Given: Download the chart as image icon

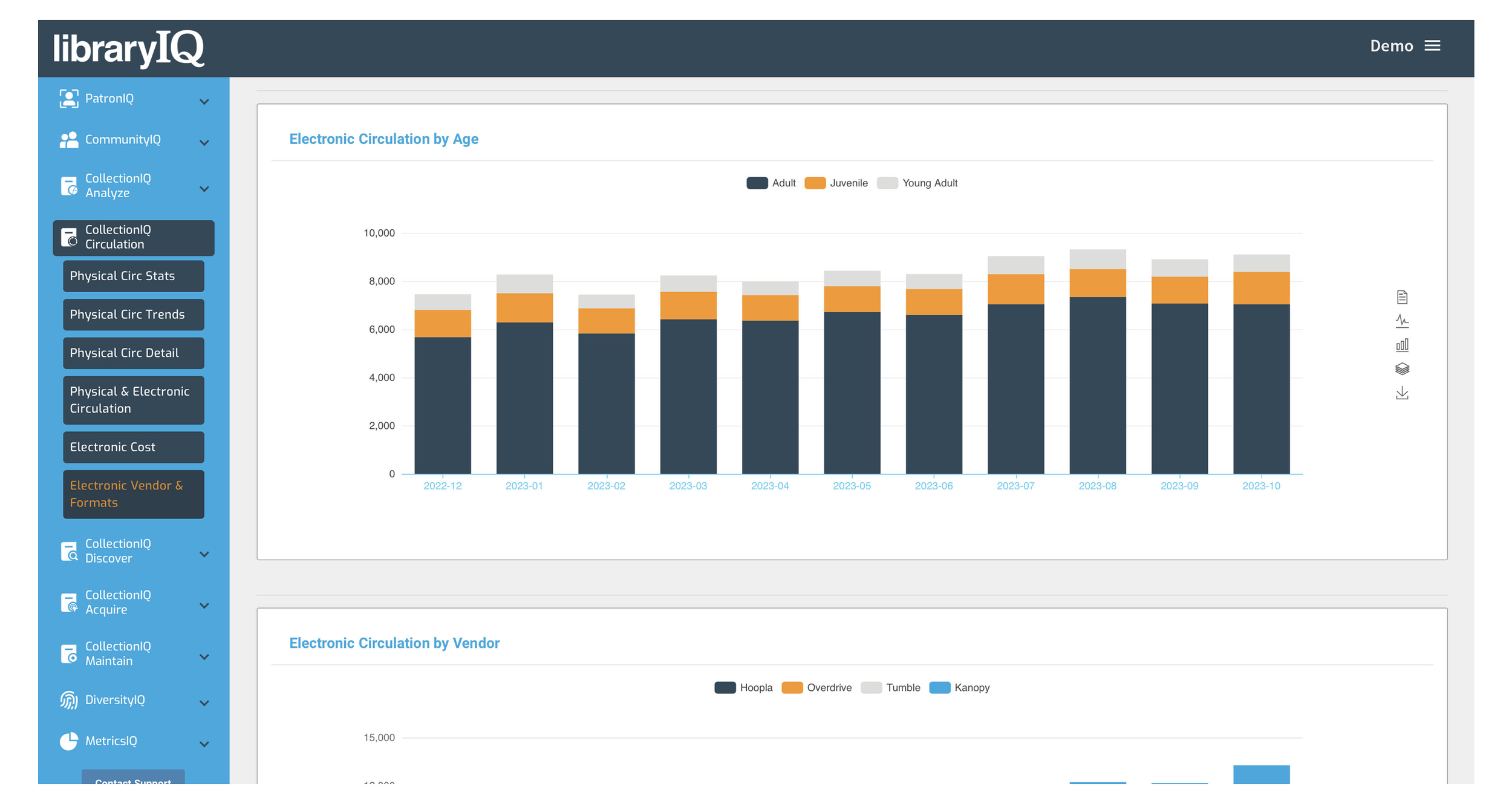Looking at the screenshot, I should 1402,393.
